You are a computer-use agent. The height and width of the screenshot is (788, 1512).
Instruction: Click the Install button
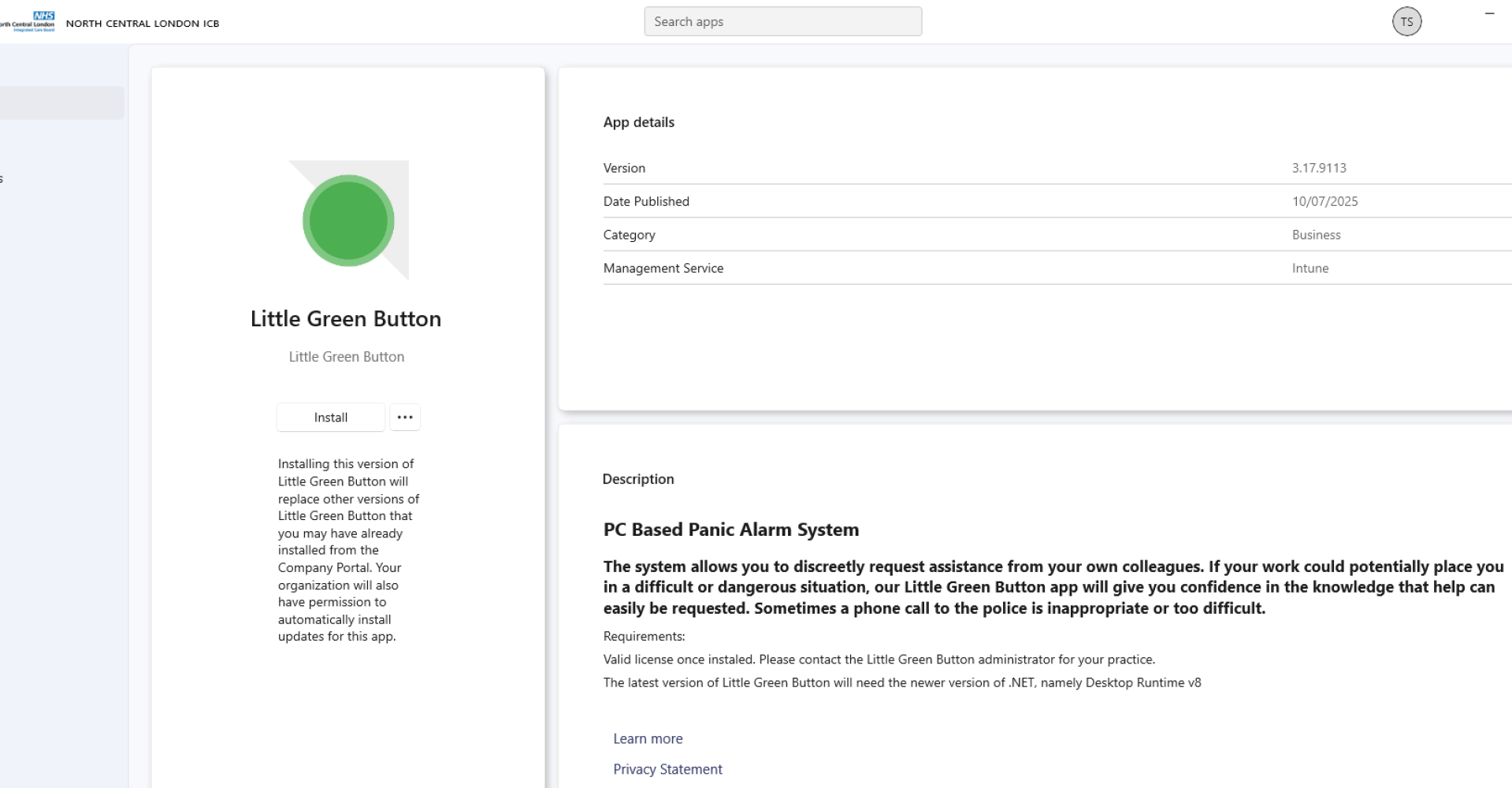(x=330, y=418)
